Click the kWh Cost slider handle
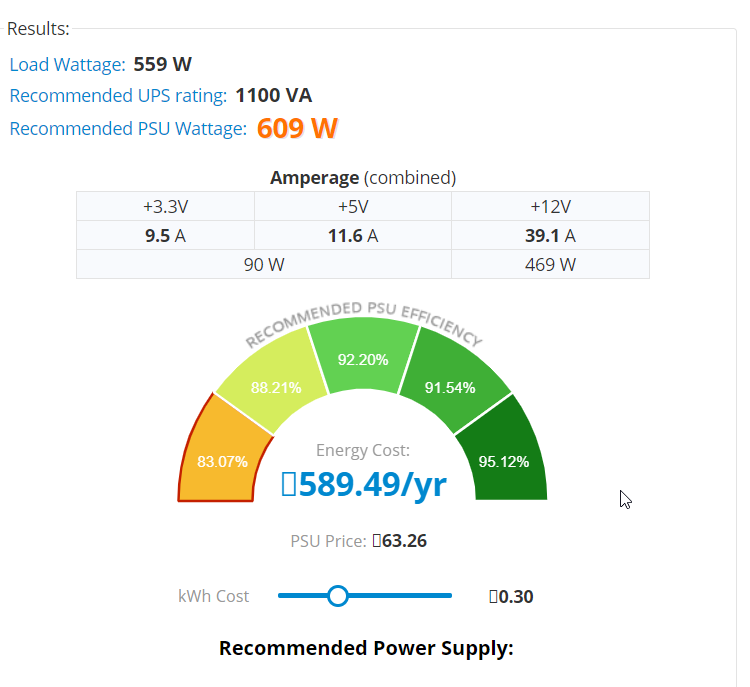 (x=338, y=596)
